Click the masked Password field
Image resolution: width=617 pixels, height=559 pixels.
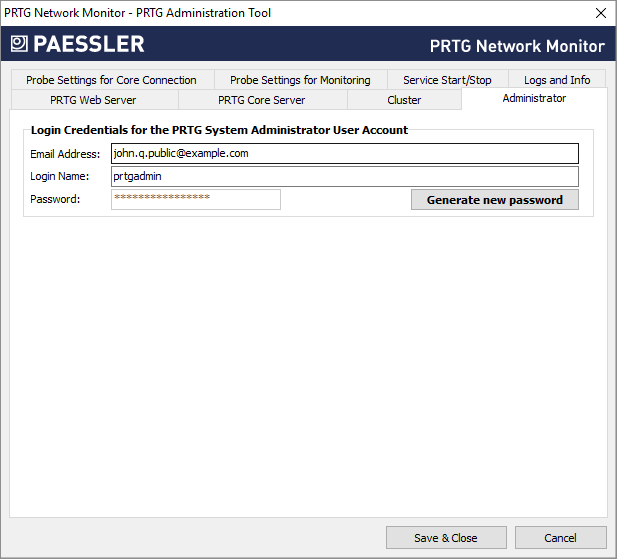[x=195, y=199]
